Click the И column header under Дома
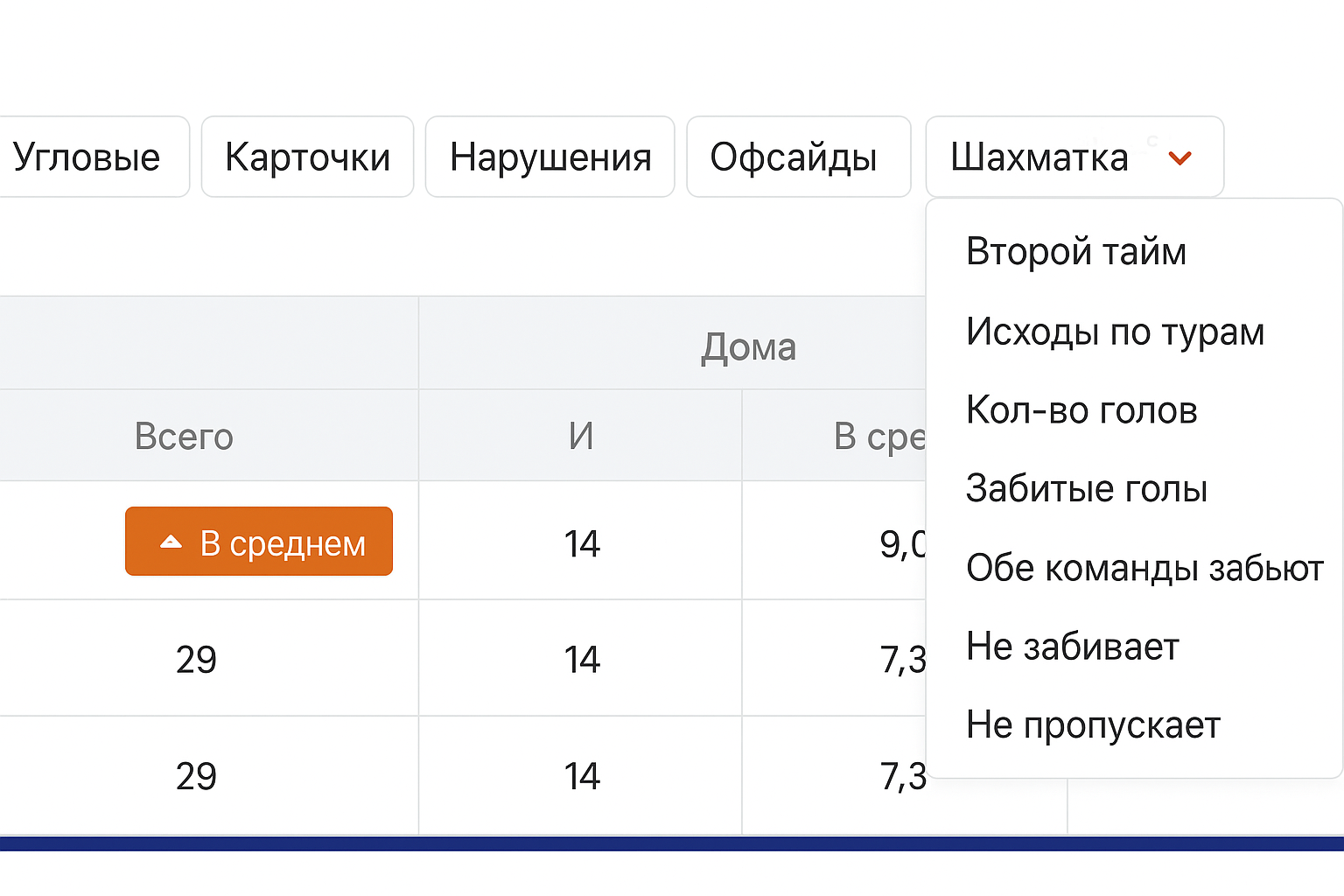The image size is (1344, 896). (580, 436)
